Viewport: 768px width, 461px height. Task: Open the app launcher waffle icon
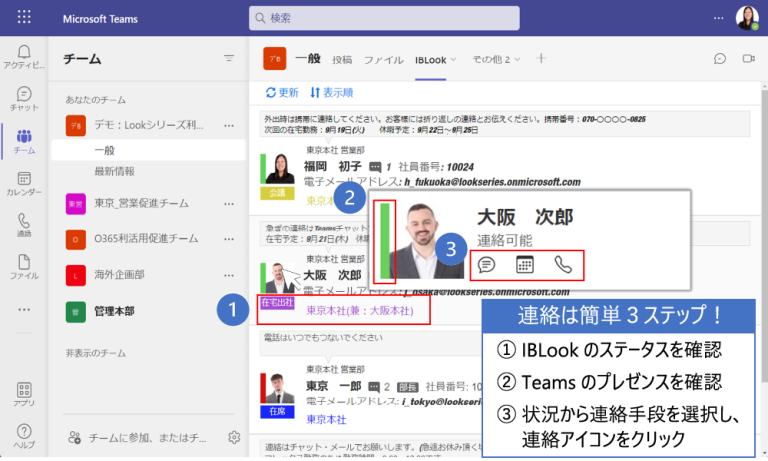(x=24, y=18)
